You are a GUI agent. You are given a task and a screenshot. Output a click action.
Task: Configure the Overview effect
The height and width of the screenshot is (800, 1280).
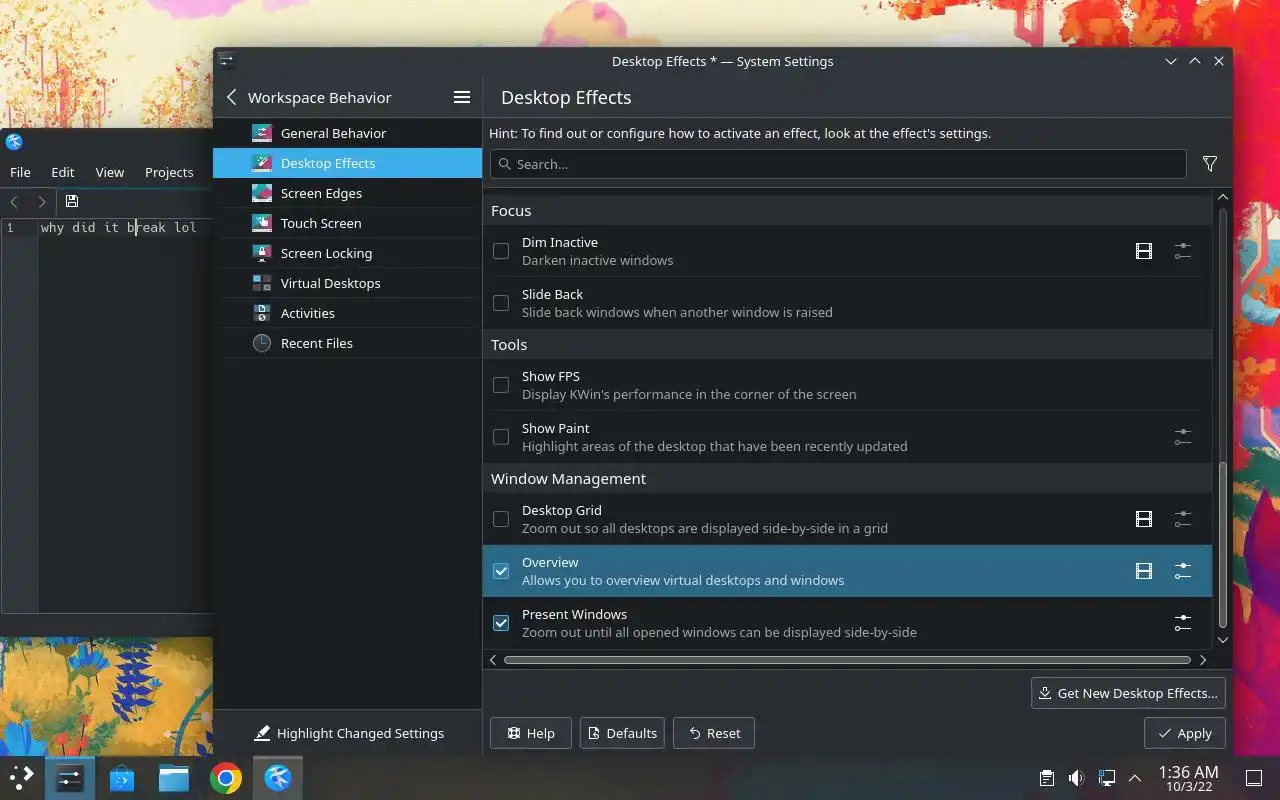pos(1183,571)
